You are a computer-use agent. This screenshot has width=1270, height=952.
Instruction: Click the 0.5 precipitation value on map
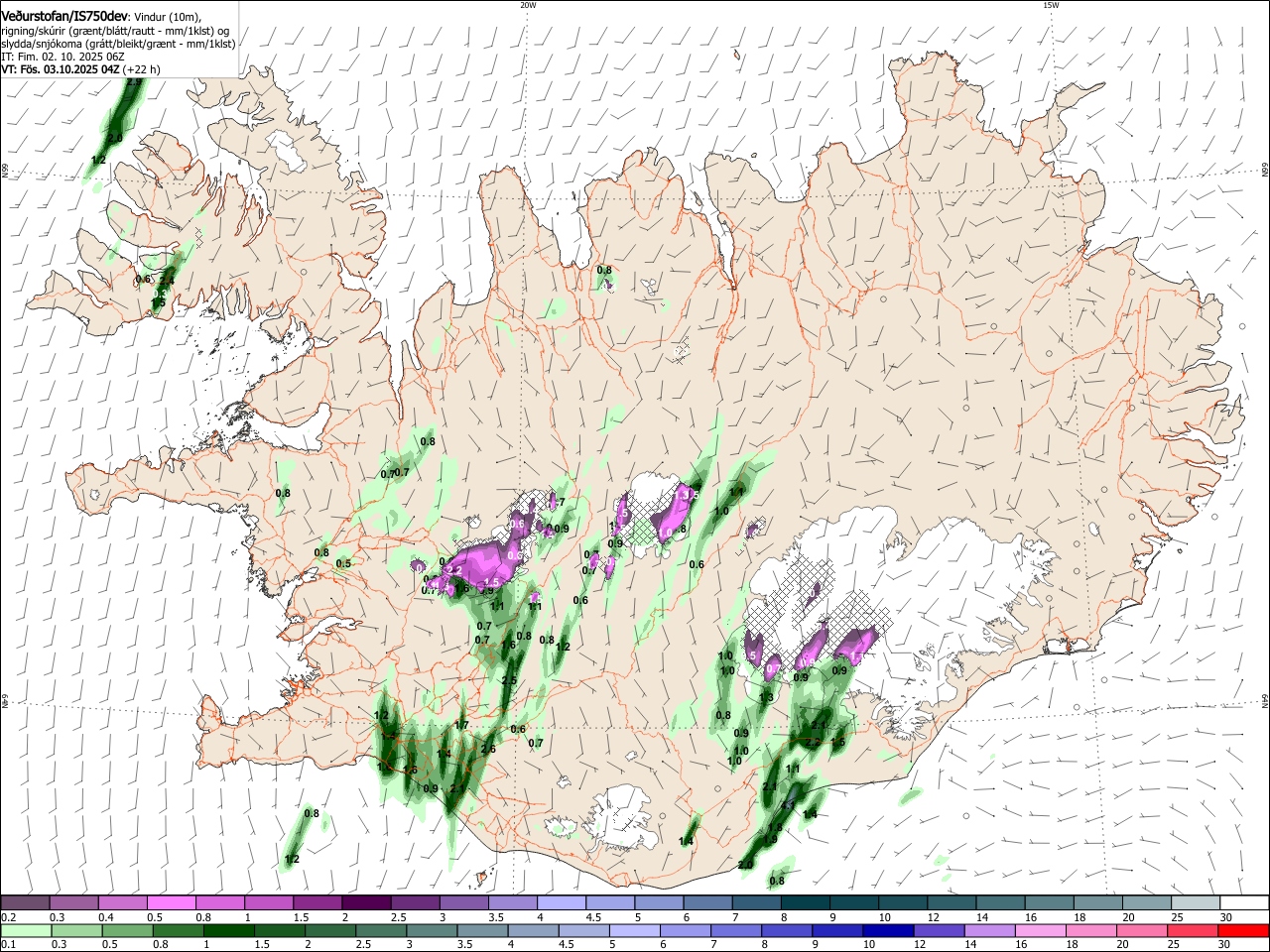coord(343,563)
